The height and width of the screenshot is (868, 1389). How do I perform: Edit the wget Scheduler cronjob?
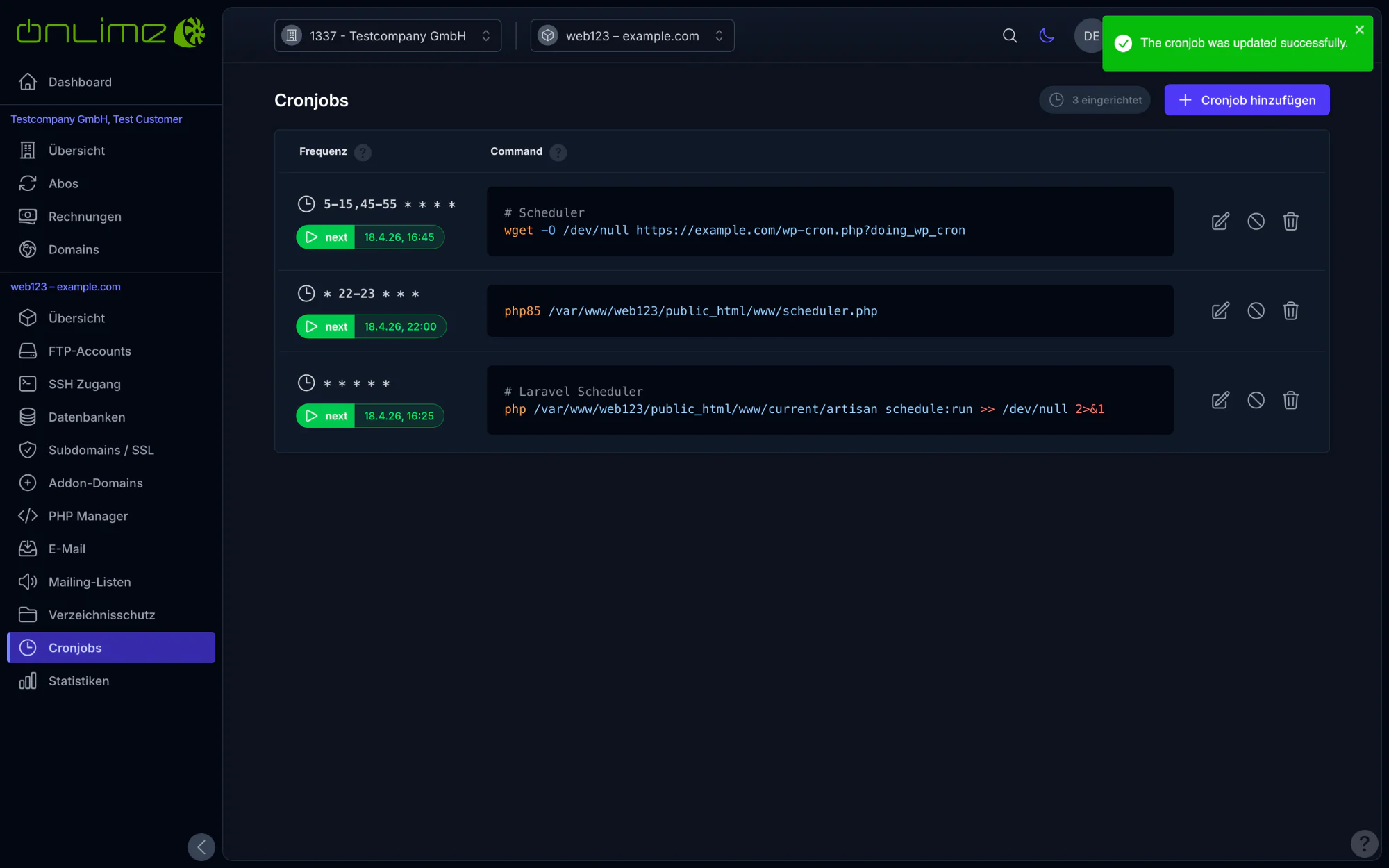pyautogui.click(x=1220, y=222)
